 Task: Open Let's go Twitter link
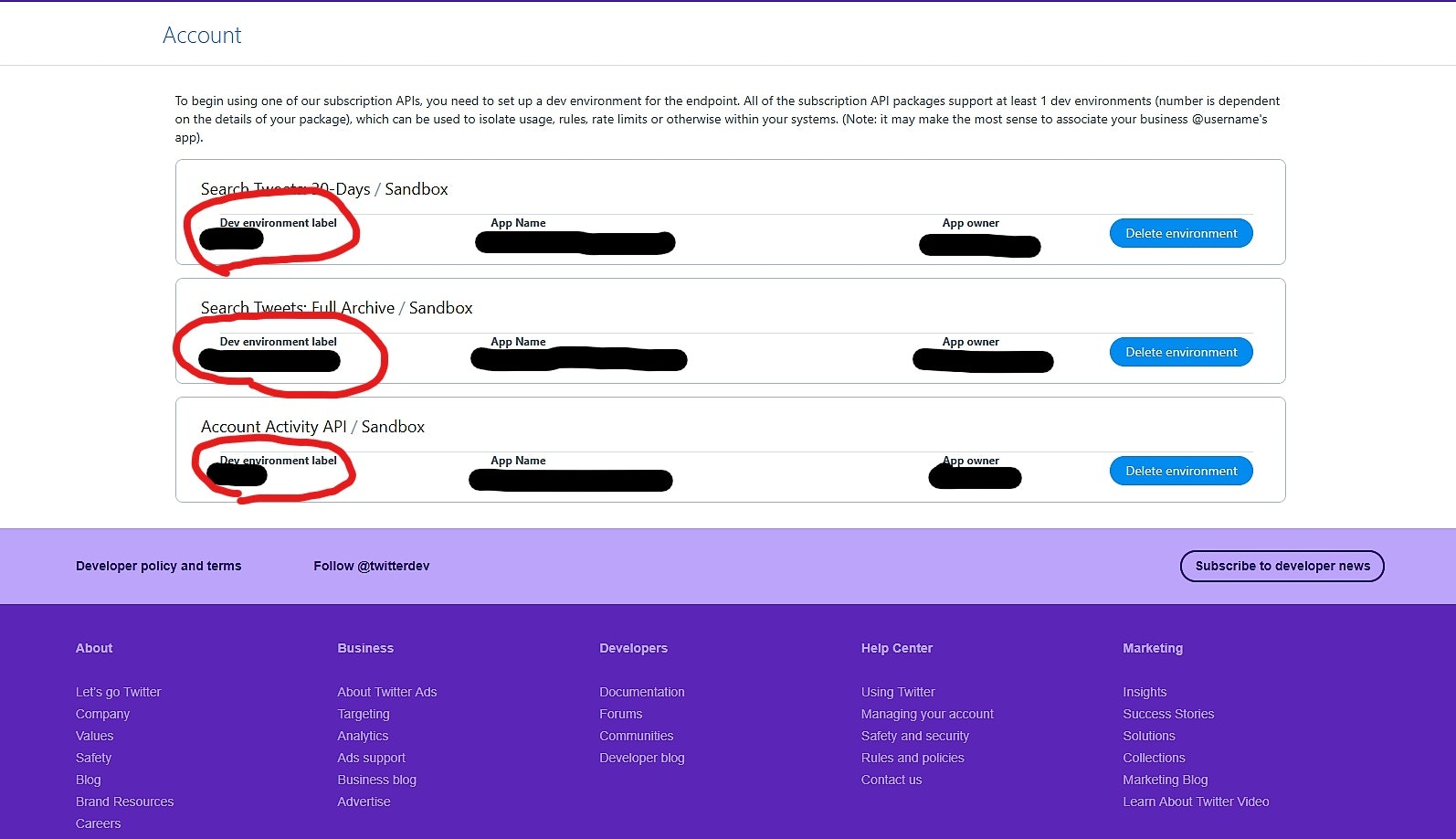click(119, 692)
